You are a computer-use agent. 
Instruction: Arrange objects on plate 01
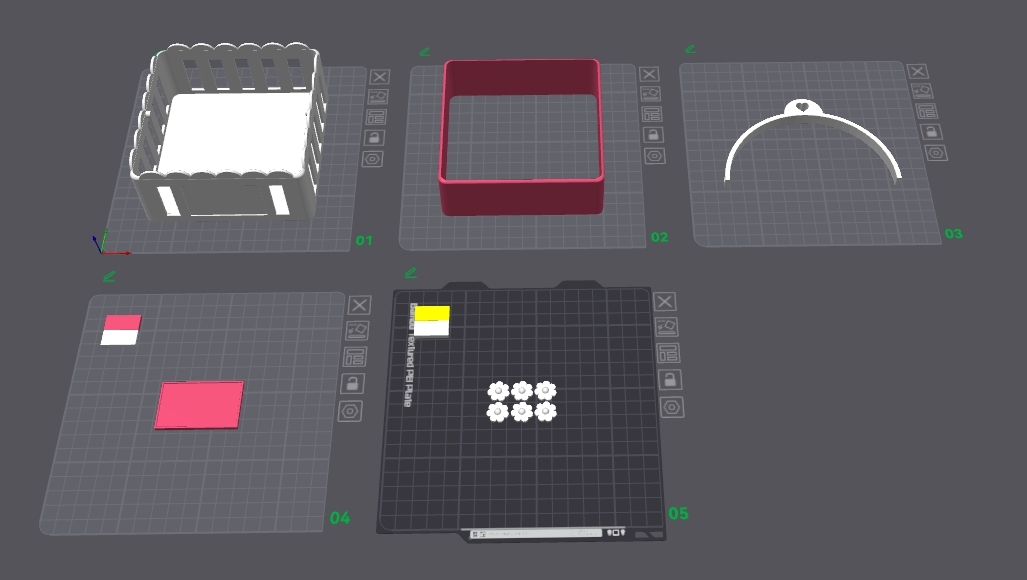click(376, 117)
